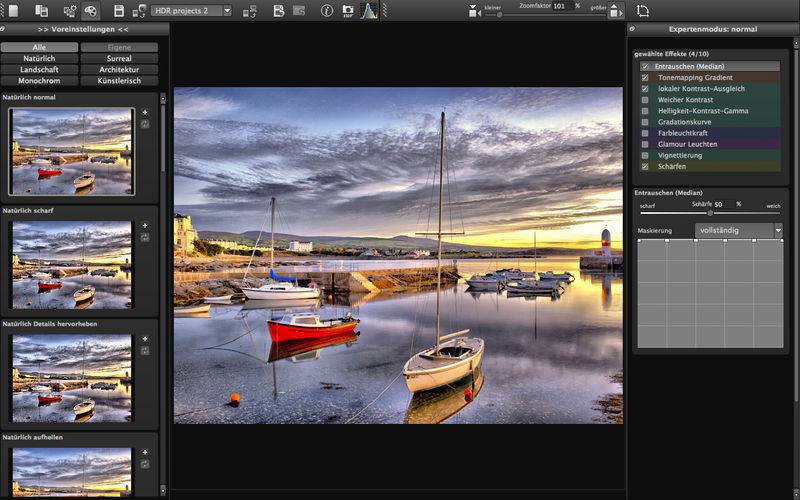The image size is (800, 500).
Task: Click the Zoomfaktor percentage field
Action: [x=562, y=6]
